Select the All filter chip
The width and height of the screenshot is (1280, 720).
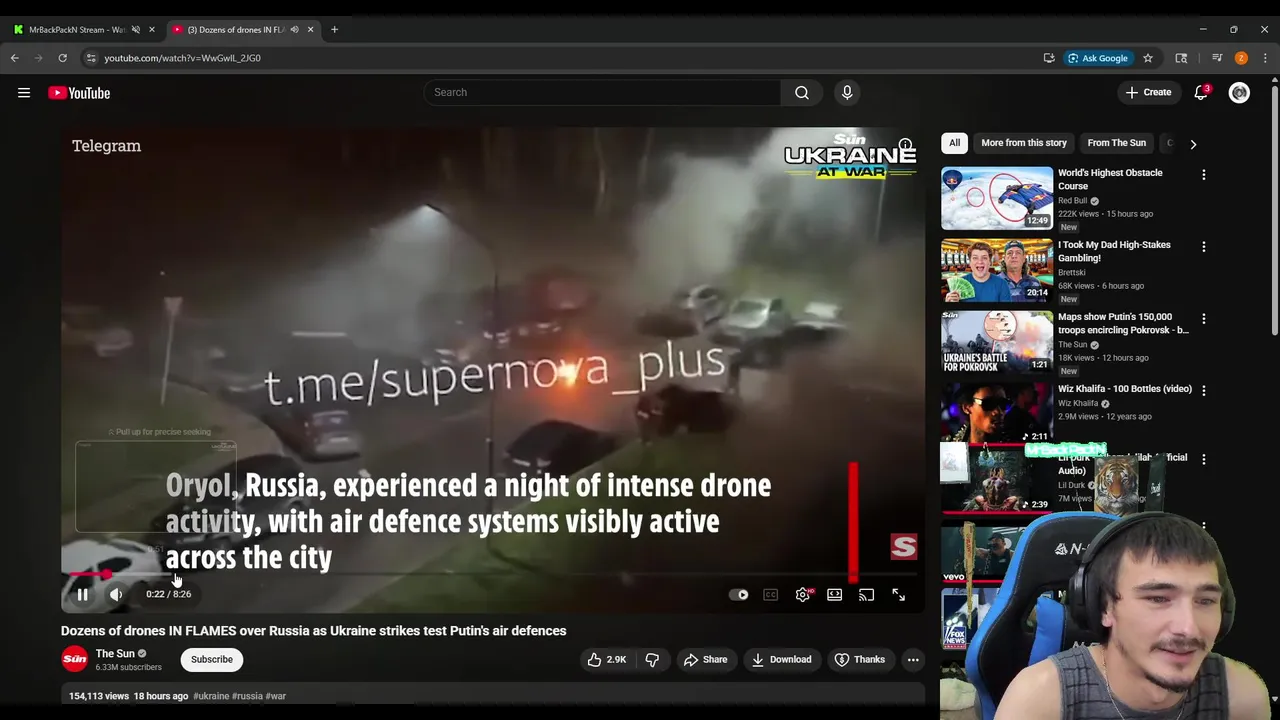(954, 143)
